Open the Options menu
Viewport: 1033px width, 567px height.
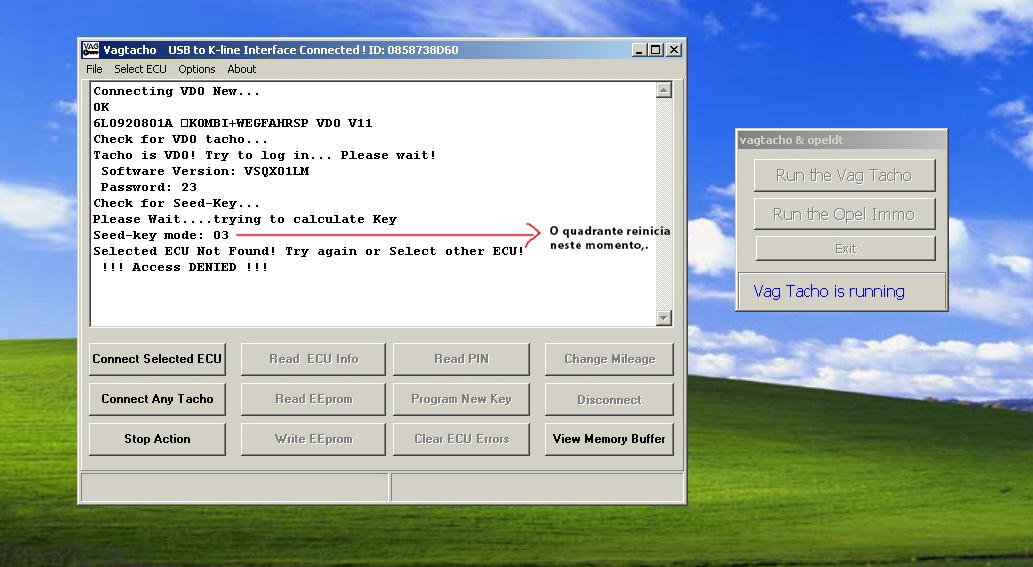click(196, 69)
